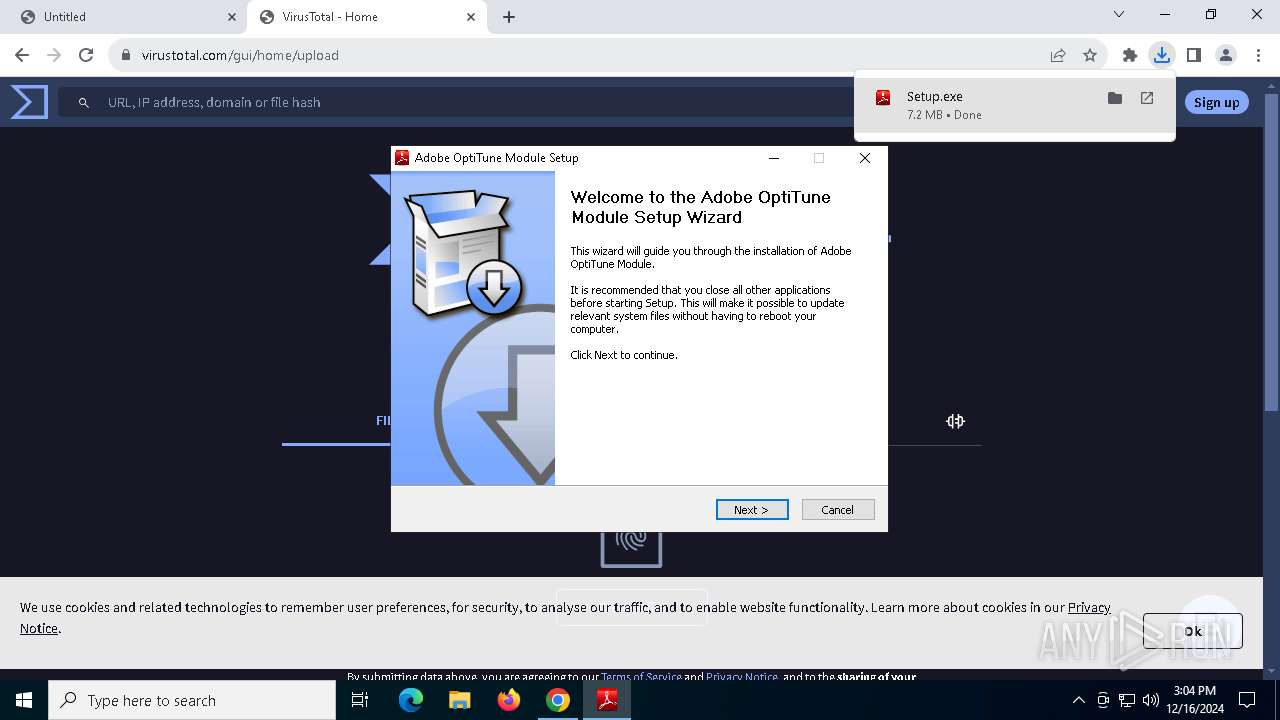This screenshot has width=1280, height=720.
Task: Open the Windows Start menu
Action: (x=24, y=700)
